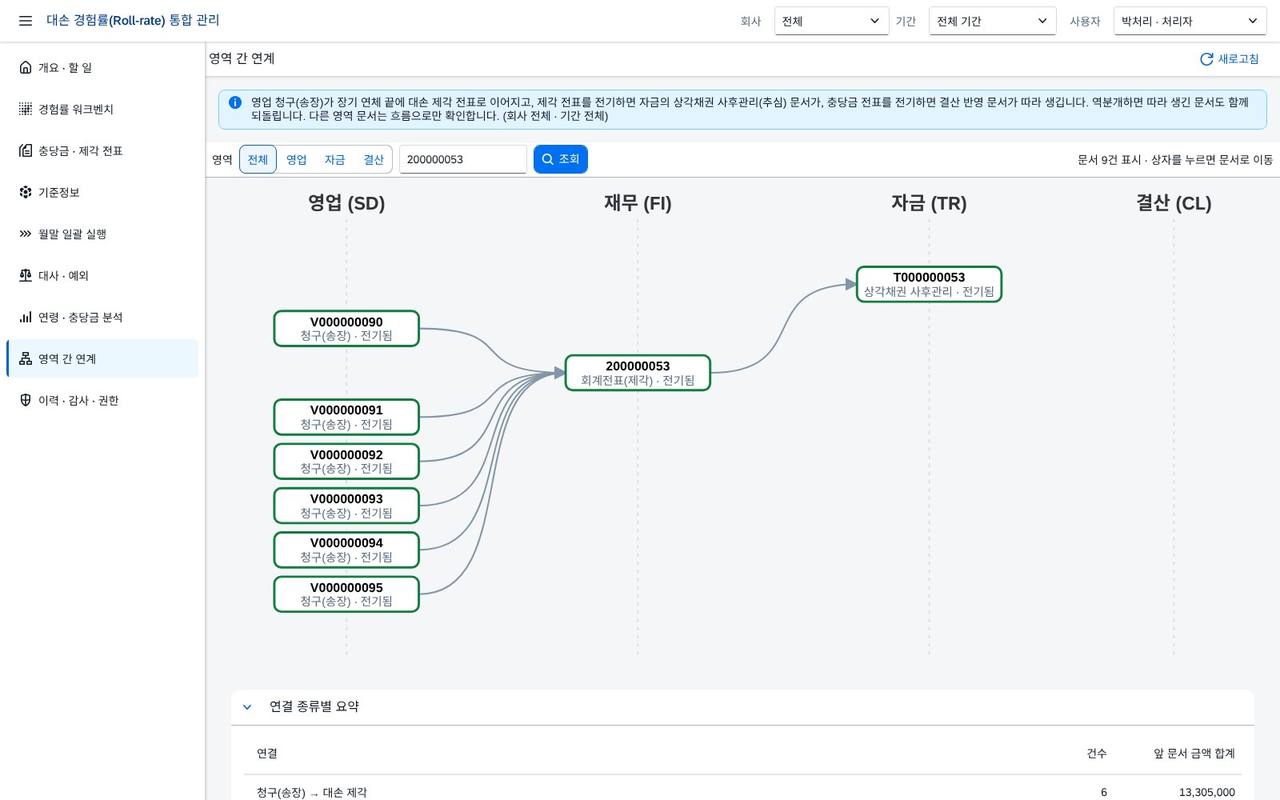Screen dimensions: 1280x800
Task: Click the 청구(송장) → 대손 제각 row
Action: pyautogui.click(x=742, y=790)
